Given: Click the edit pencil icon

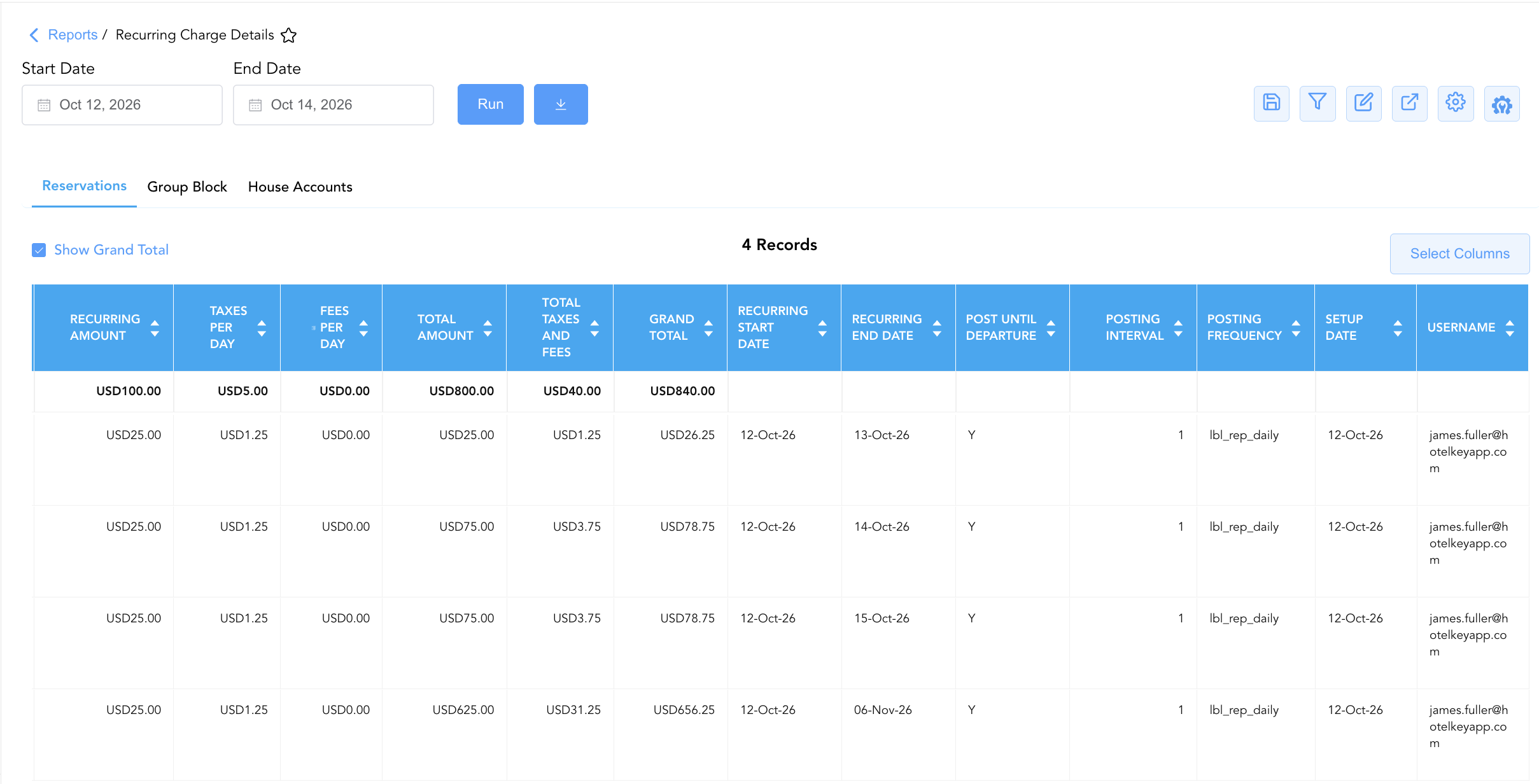Looking at the screenshot, I should pos(1363,103).
